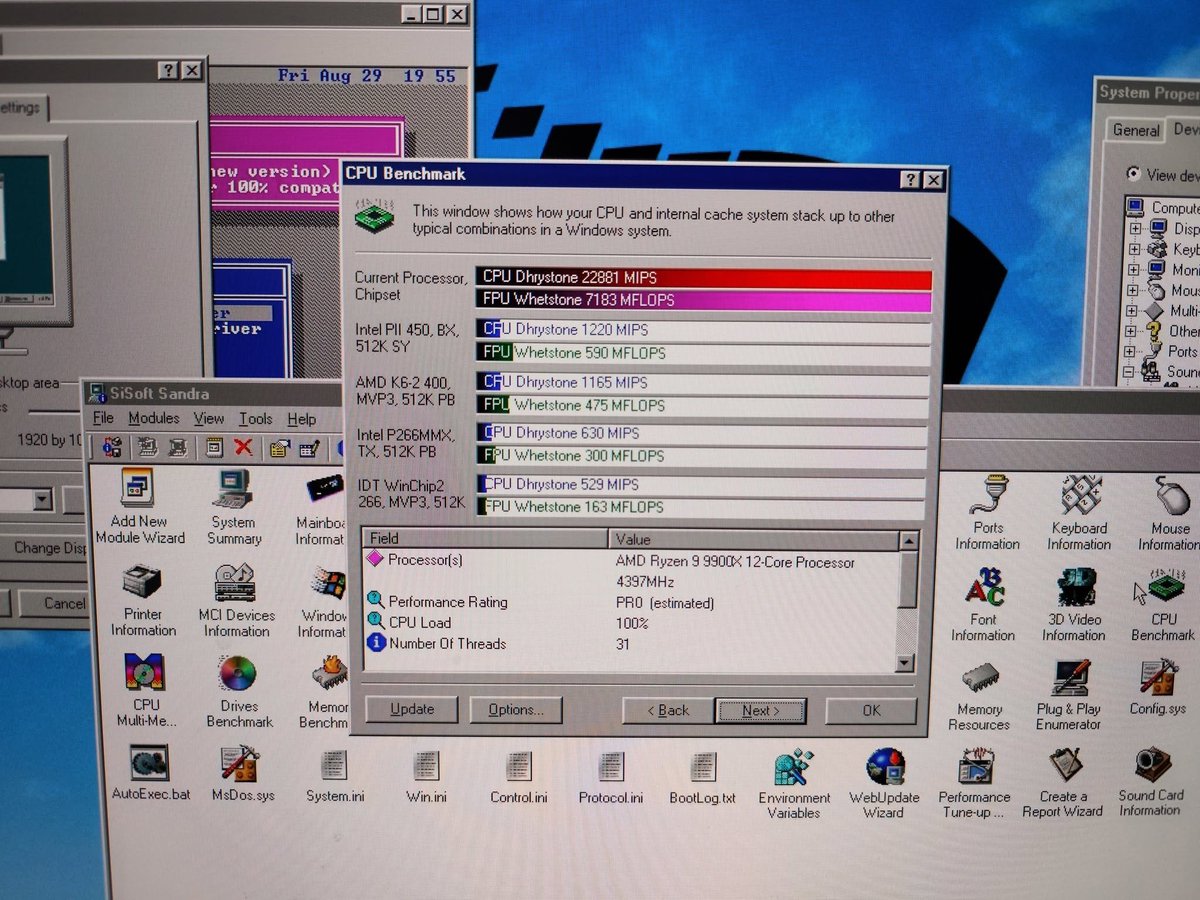This screenshot has height=900, width=1200.
Task: Open the 3D Video Information module
Action: [x=1074, y=605]
